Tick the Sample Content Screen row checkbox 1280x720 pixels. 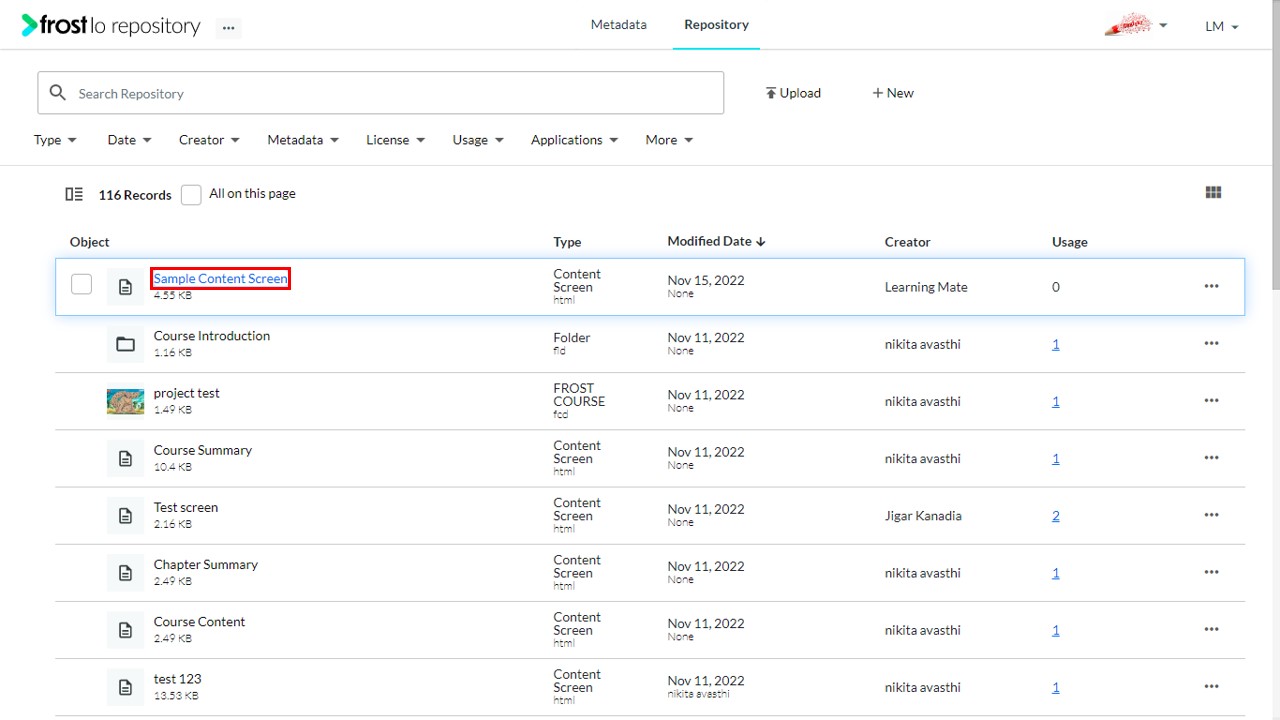click(x=81, y=285)
